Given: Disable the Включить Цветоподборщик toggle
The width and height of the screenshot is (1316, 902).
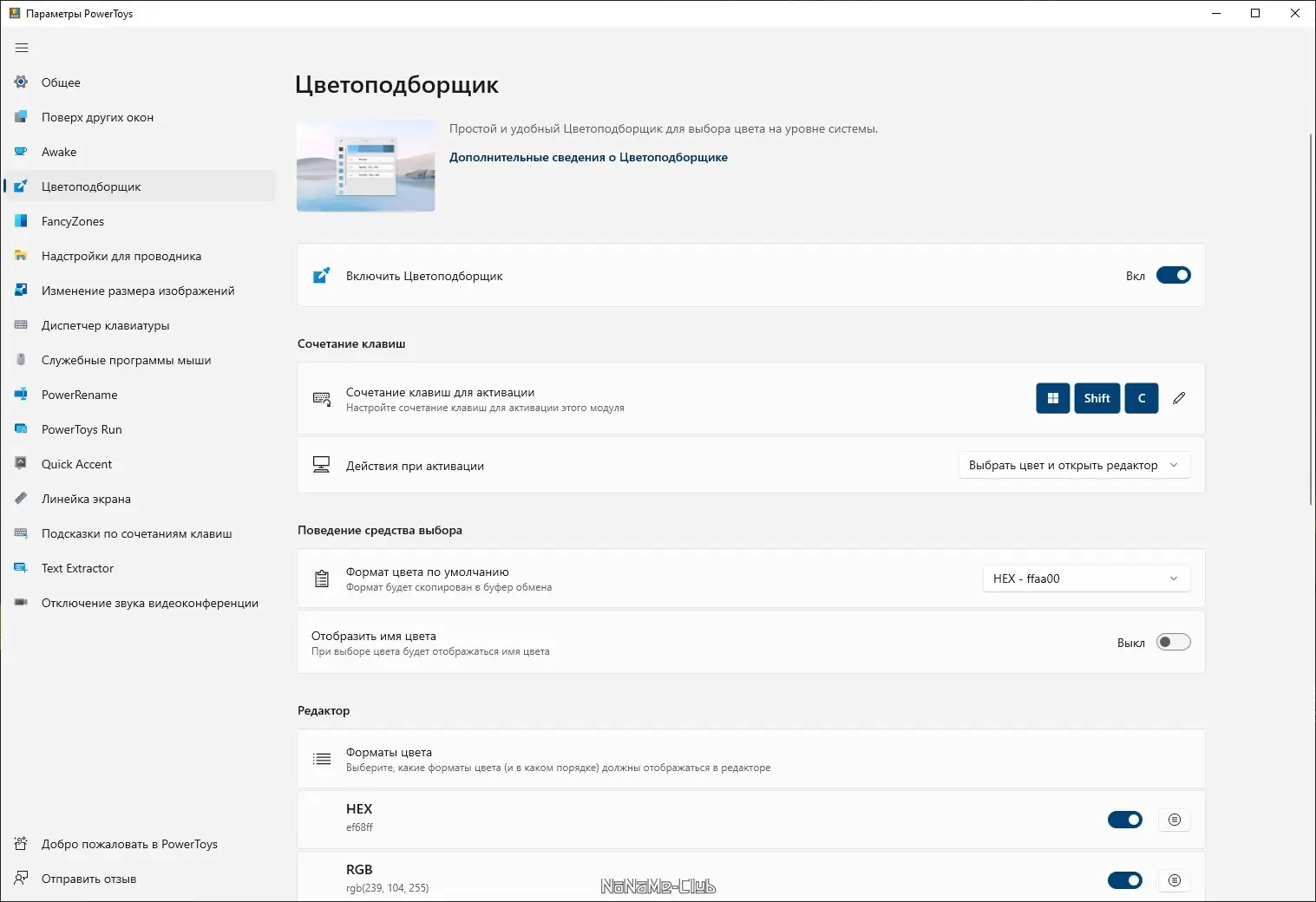Looking at the screenshot, I should click(x=1173, y=276).
